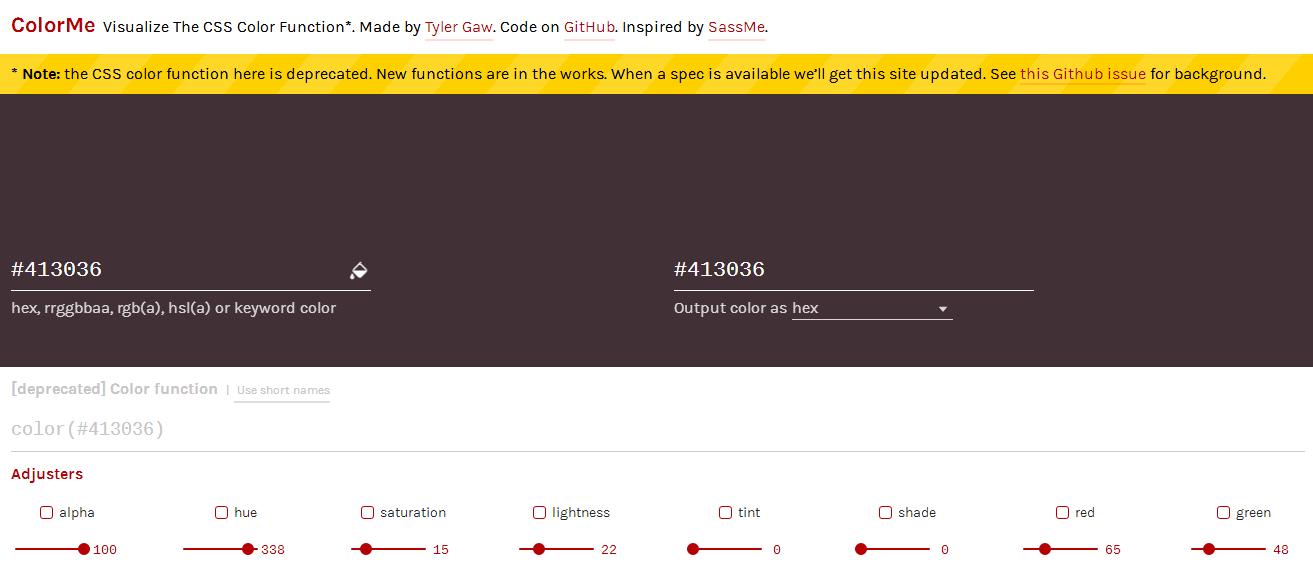Toggle the saturation adjuster checkbox
The width and height of the screenshot is (1313, 585).
[367, 512]
